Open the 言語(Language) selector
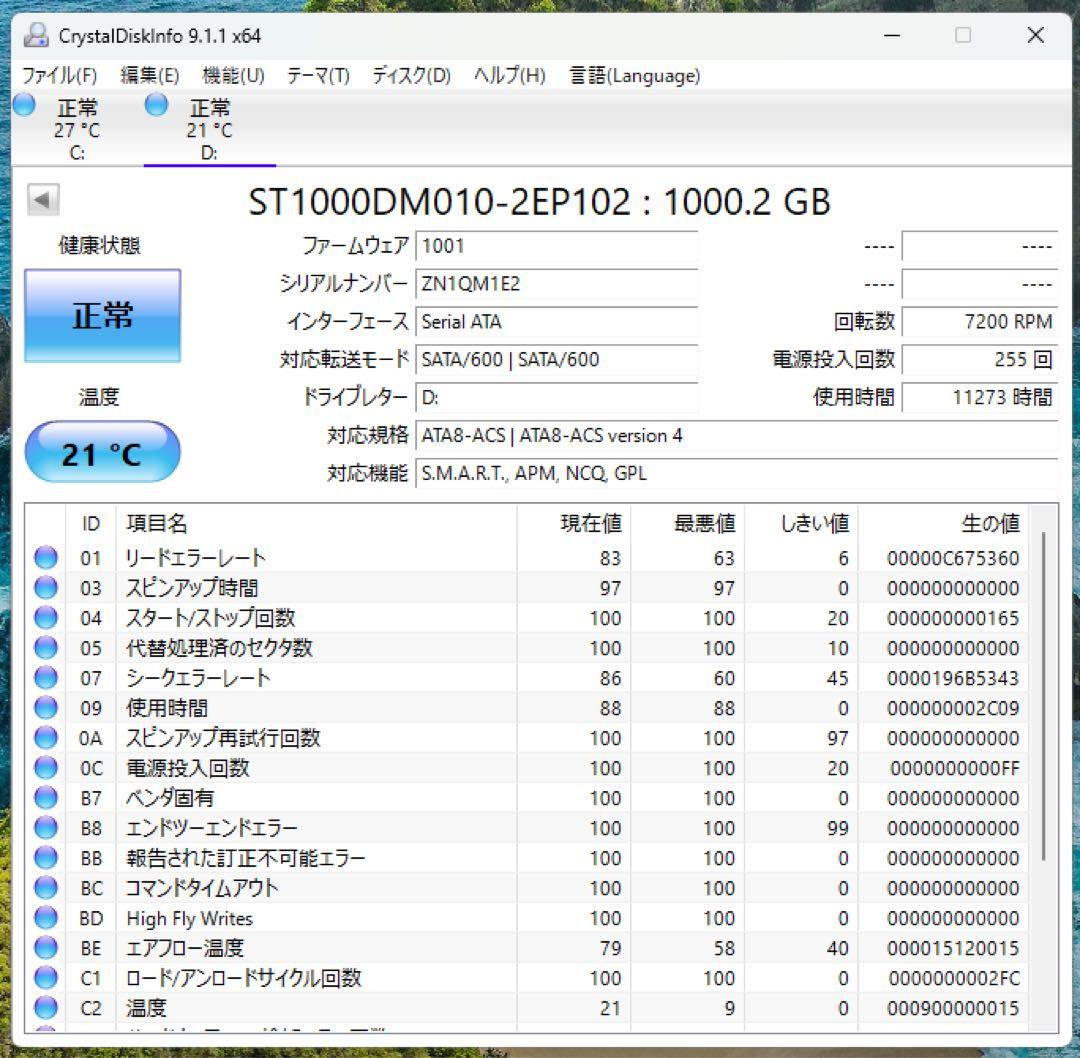Image resolution: width=1080 pixels, height=1058 pixels. coord(634,75)
